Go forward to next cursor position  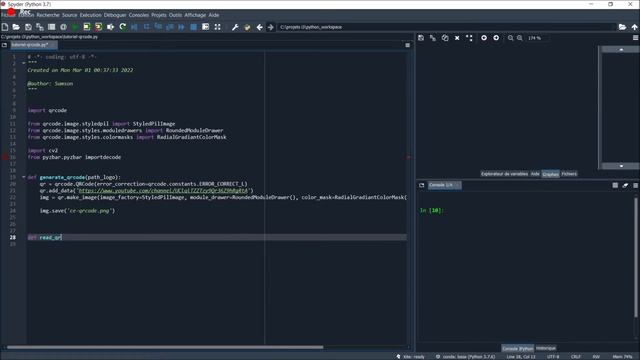click(x=271, y=27)
